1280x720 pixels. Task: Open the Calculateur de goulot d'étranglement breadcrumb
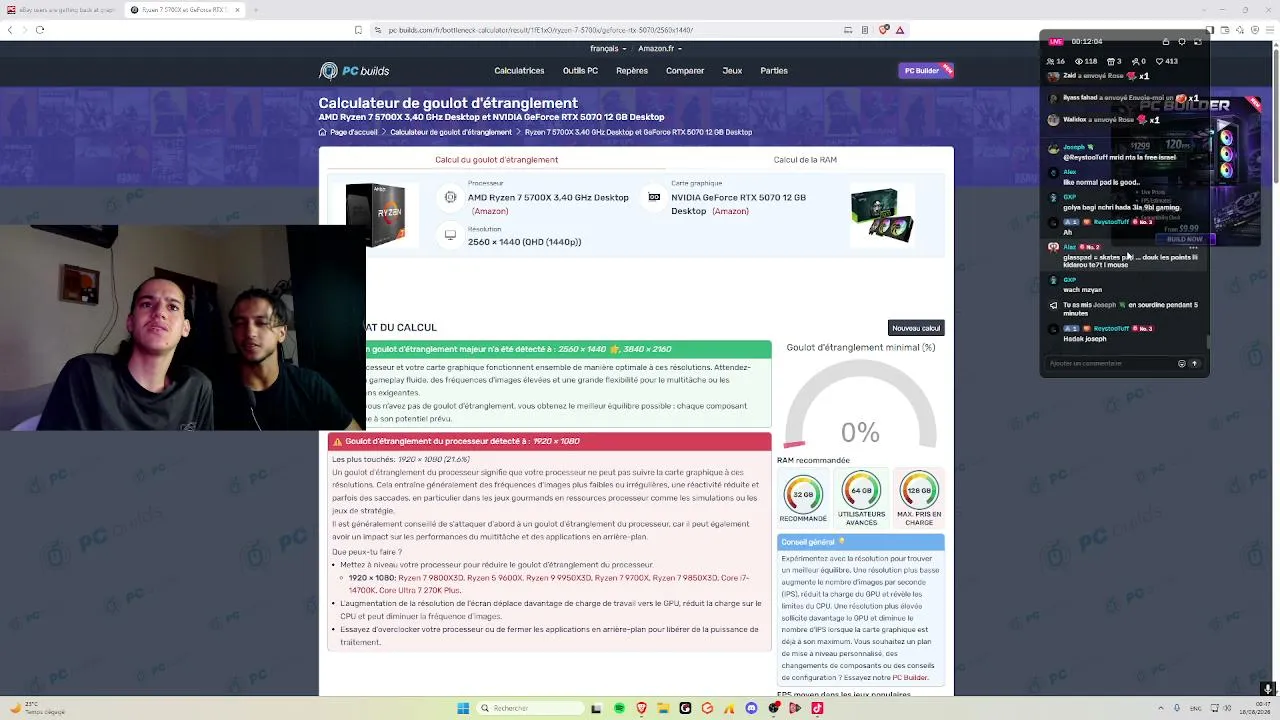pos(451,132)
